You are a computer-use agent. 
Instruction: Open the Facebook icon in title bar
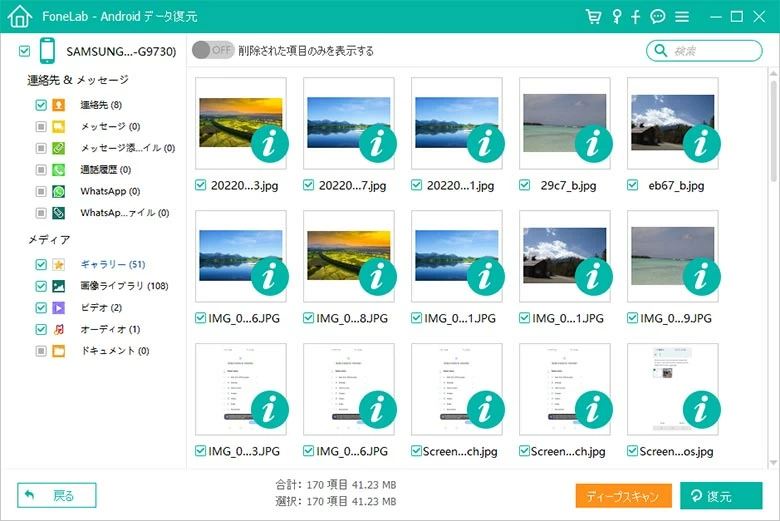coord(636,17)
